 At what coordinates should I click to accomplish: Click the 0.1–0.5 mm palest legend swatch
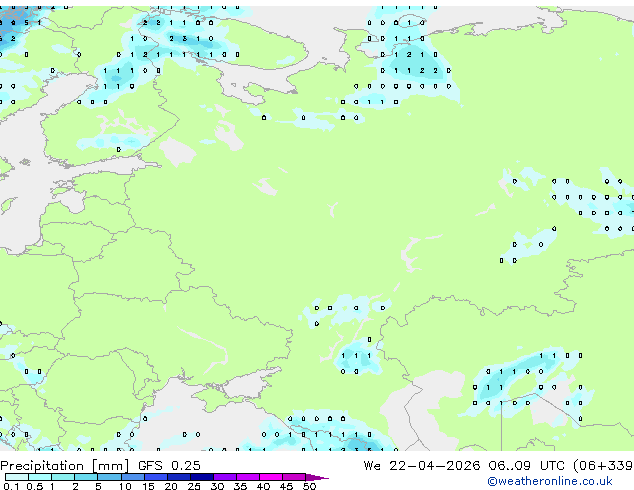(x=17, y=477)
